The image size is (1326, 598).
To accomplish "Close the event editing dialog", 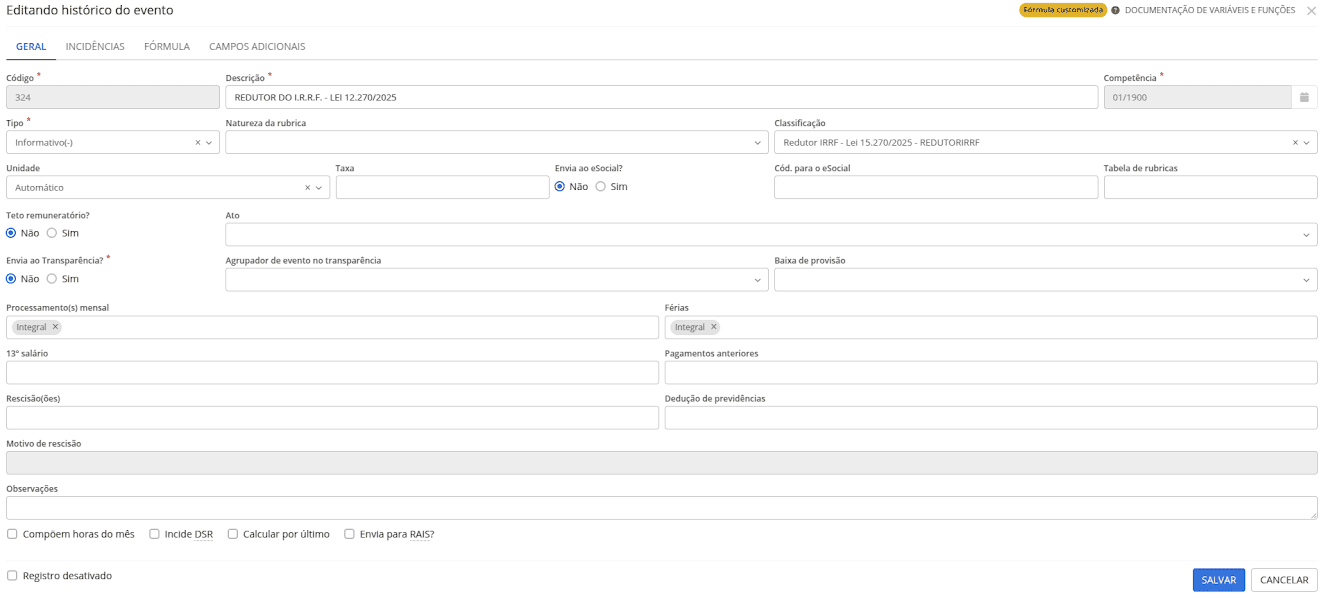I will [1311, 11].
